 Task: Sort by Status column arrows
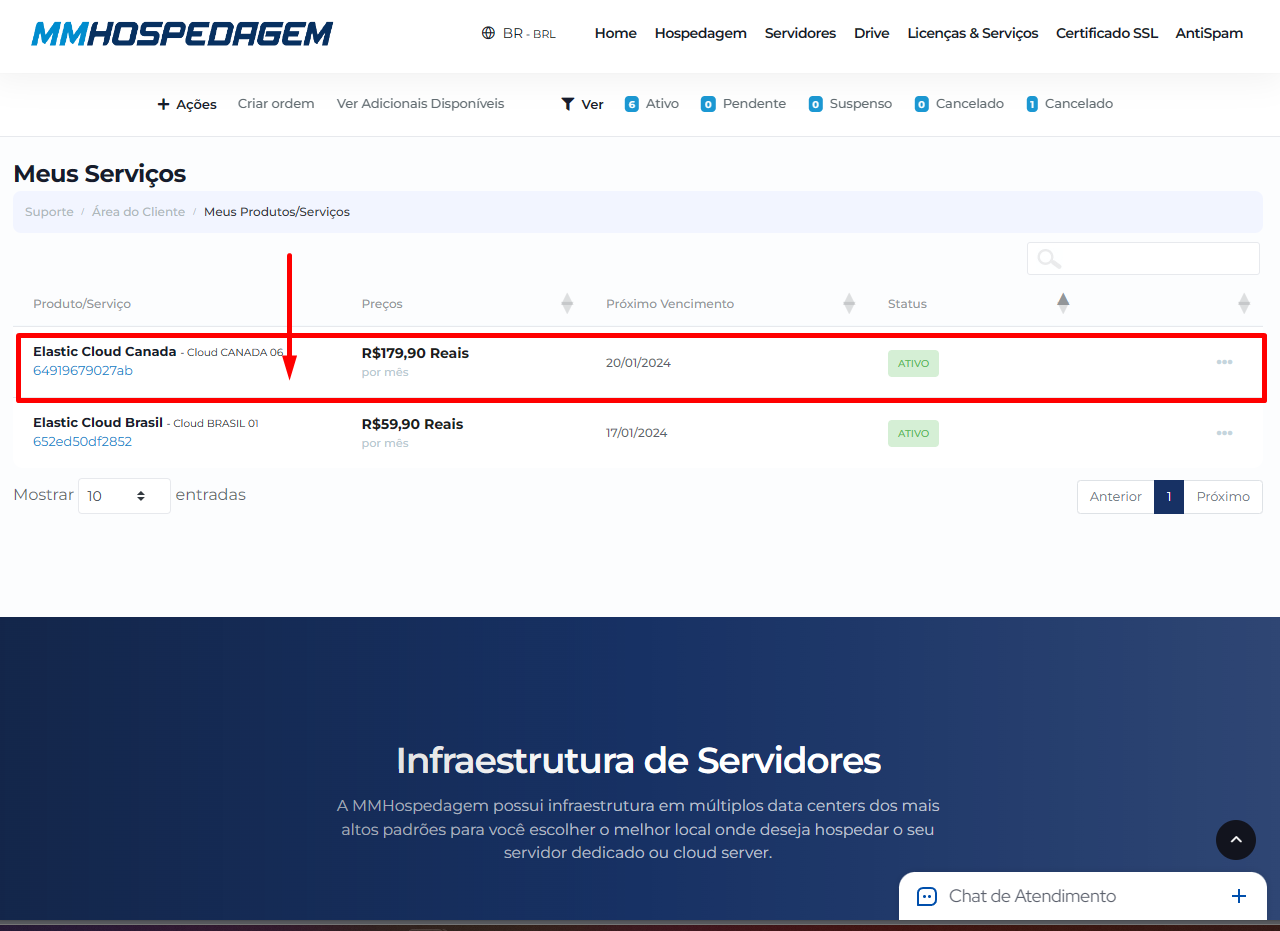[1063, 303]
